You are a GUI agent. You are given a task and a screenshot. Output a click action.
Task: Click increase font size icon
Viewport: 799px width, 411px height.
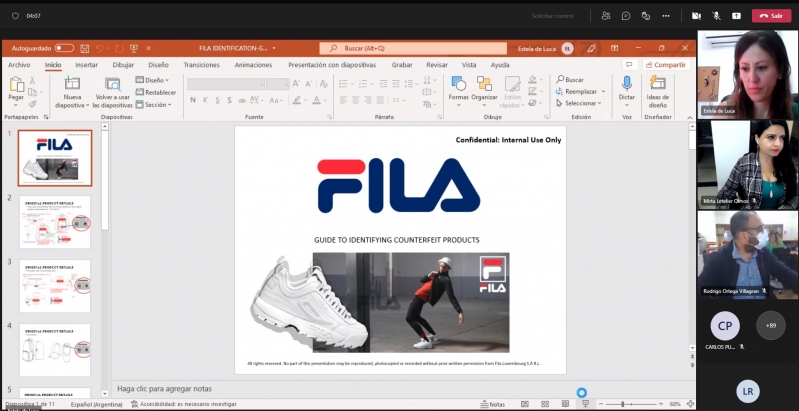(296, 84)
